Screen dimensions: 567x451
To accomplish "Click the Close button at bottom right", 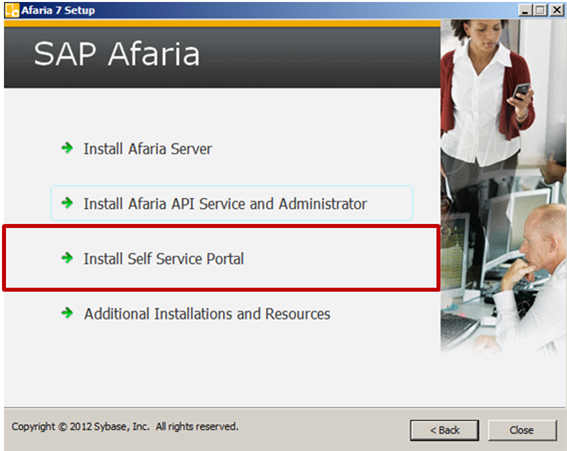I will click(522, 430).
